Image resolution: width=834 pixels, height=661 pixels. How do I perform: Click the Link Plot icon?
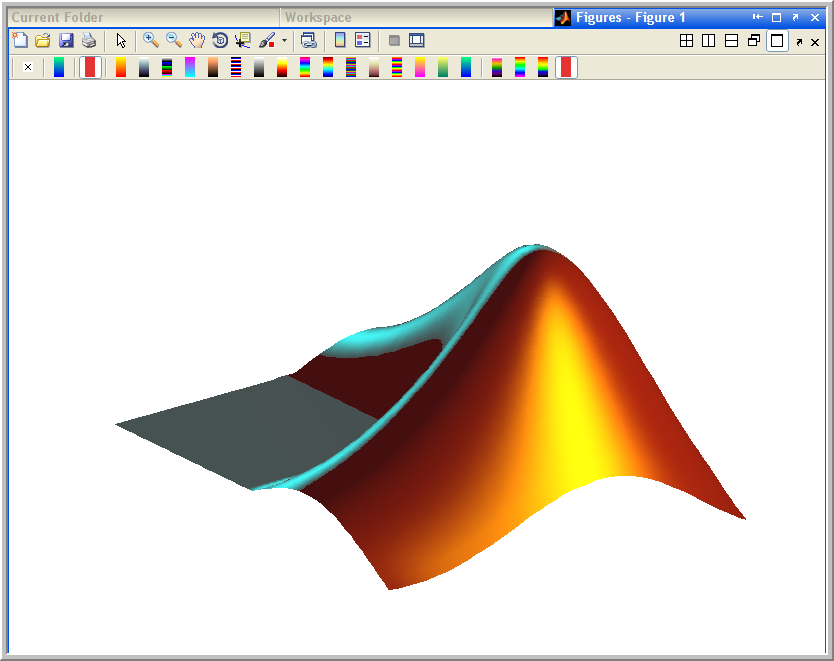309,40
